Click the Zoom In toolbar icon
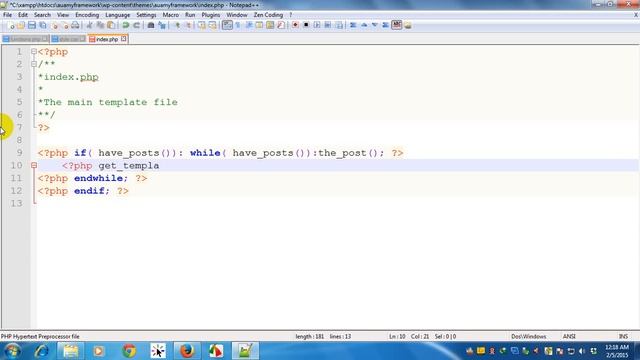 177,25
